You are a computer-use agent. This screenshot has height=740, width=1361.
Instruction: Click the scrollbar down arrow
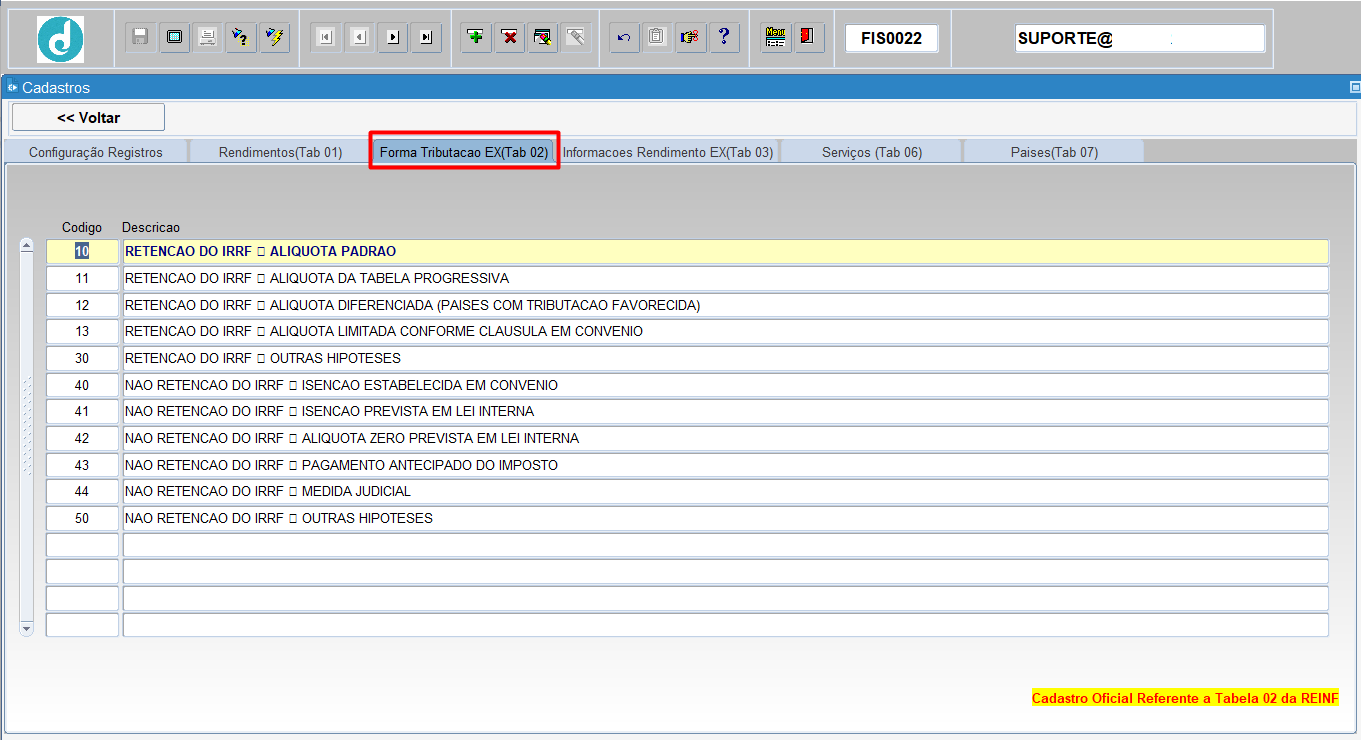click(x=27, y=628)
